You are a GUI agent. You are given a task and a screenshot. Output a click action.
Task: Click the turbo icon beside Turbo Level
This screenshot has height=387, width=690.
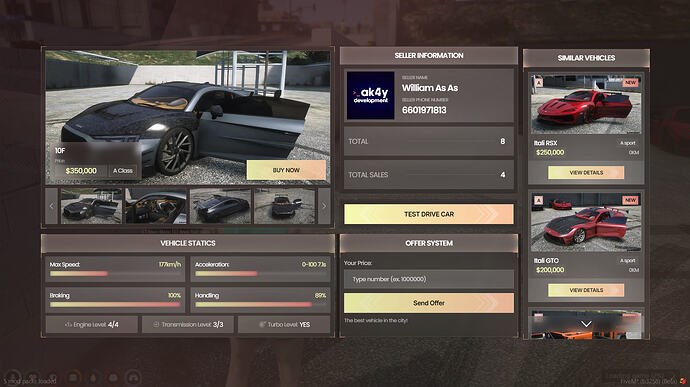262,324
